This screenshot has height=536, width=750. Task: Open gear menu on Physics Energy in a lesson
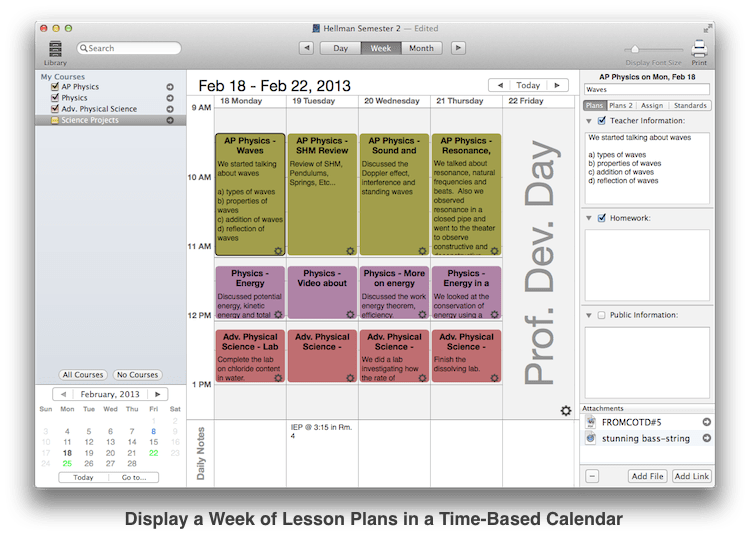coord(495,314)
